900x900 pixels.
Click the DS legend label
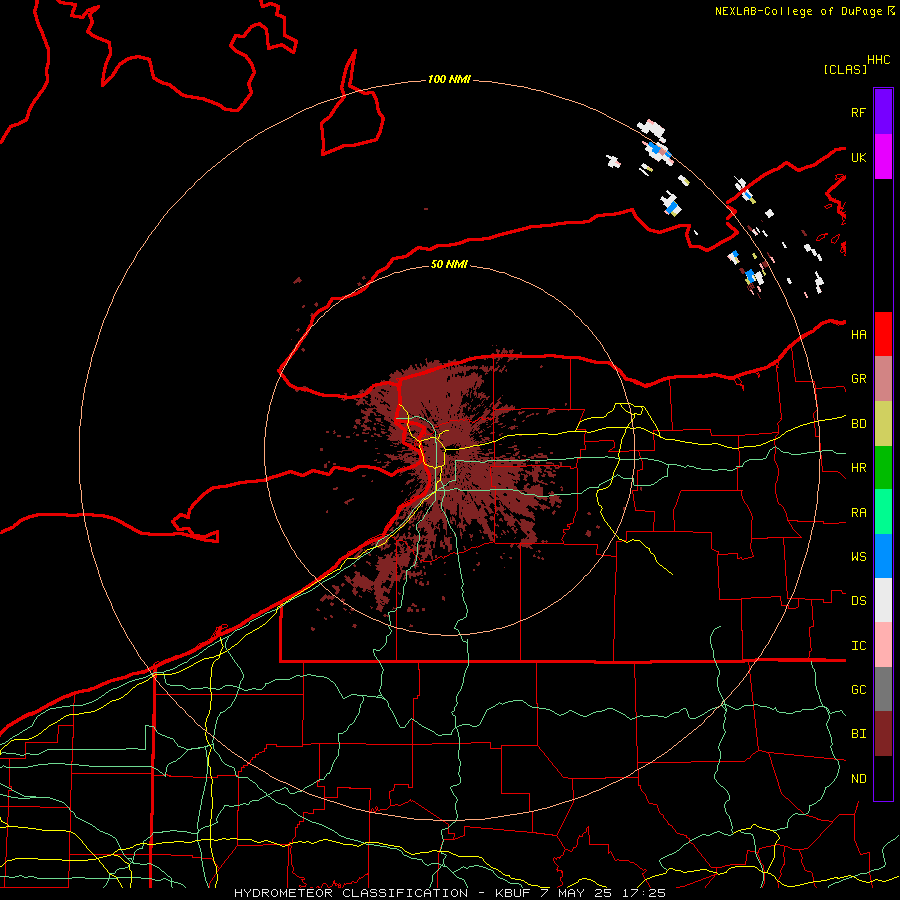click(x=859, y=601)
